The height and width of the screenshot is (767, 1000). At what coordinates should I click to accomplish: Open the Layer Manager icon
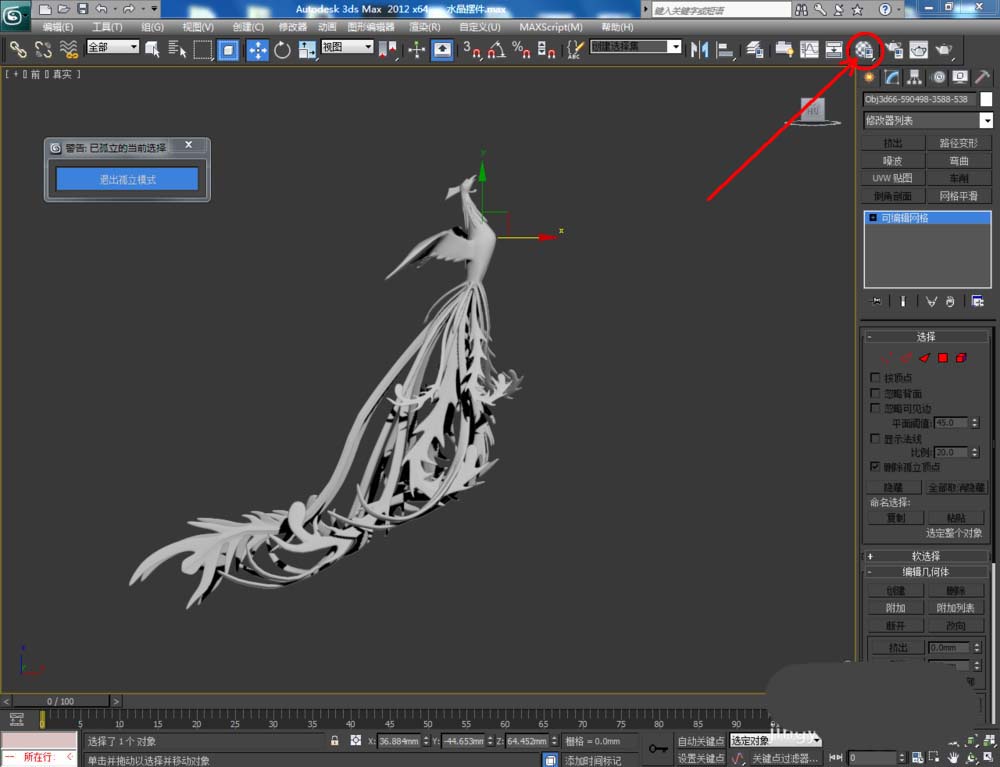pos(754,50)
